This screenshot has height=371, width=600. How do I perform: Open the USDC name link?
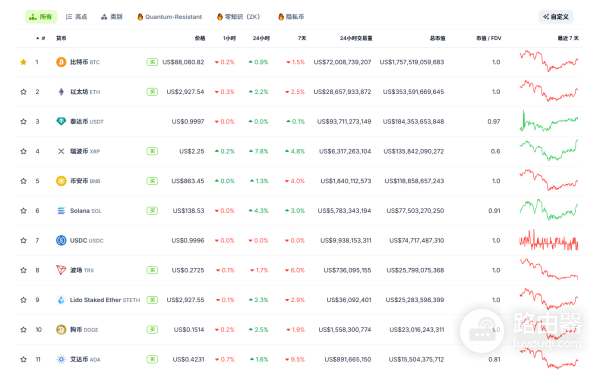[86, 241]
